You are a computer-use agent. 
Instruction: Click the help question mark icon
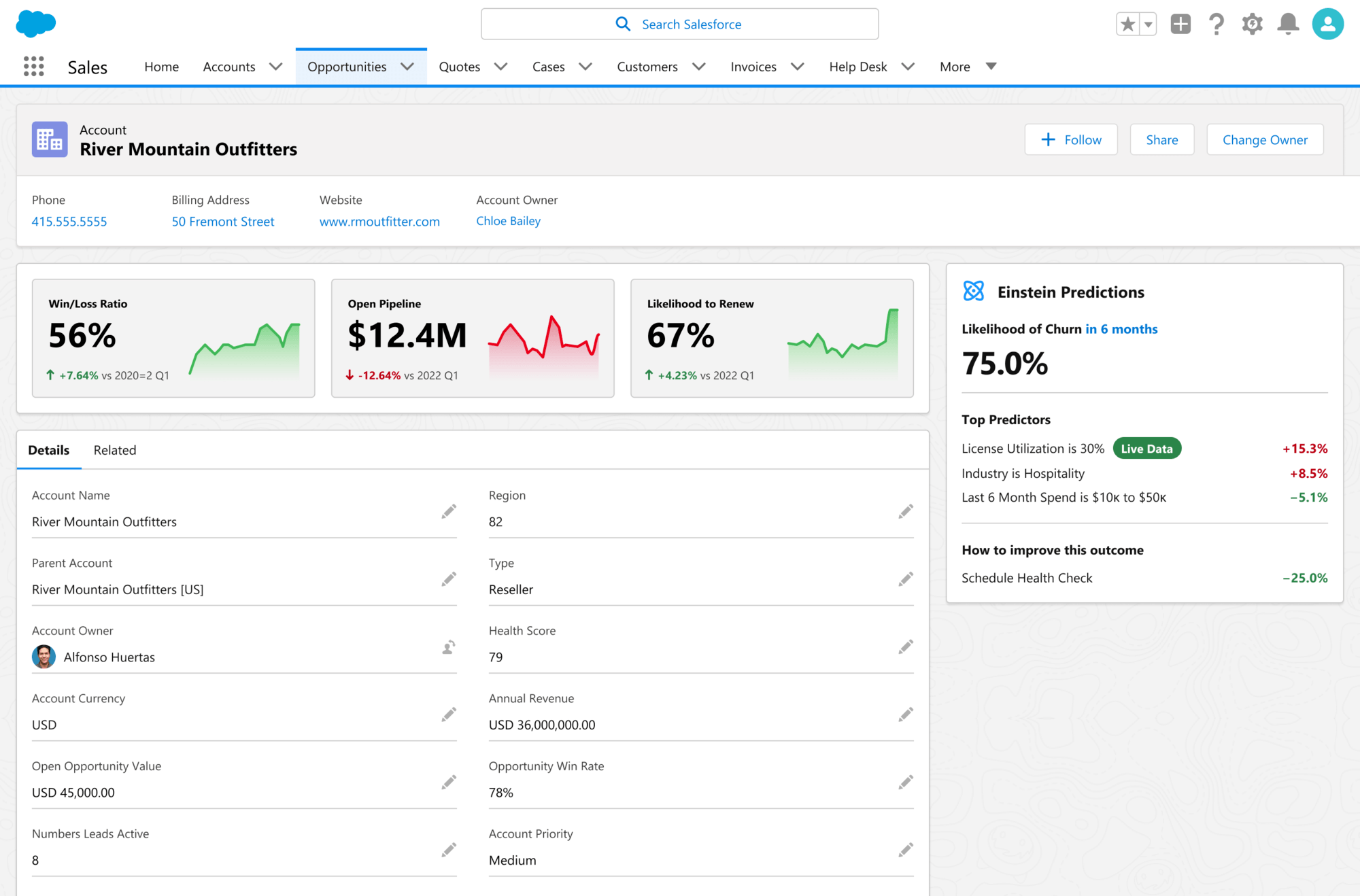1217,24
